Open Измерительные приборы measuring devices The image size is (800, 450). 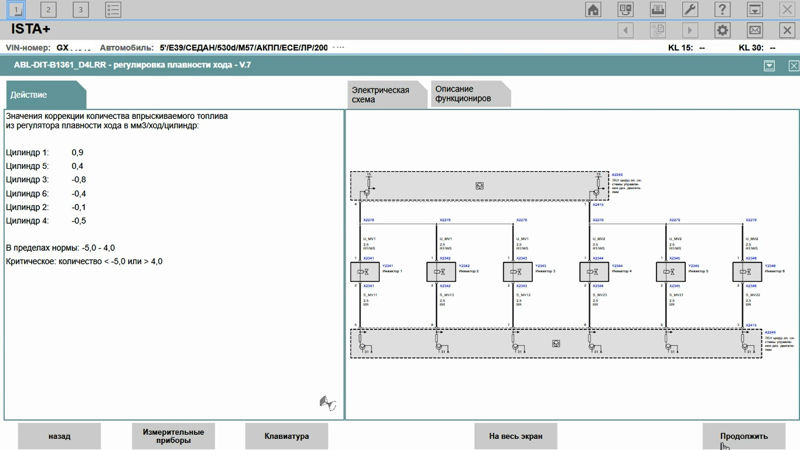(173, 436)
